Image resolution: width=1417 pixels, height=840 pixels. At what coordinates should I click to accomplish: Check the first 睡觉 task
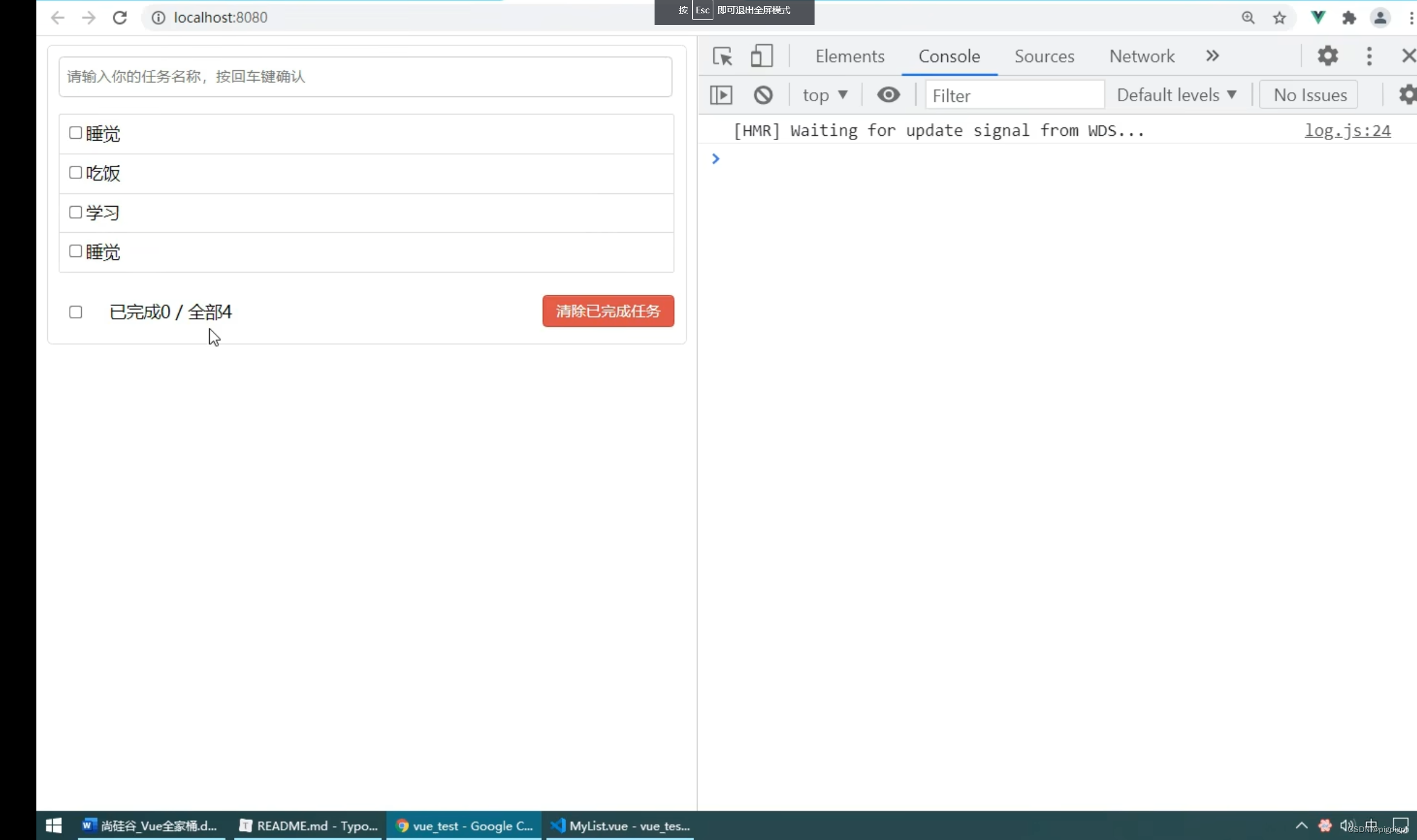point(75,133)
